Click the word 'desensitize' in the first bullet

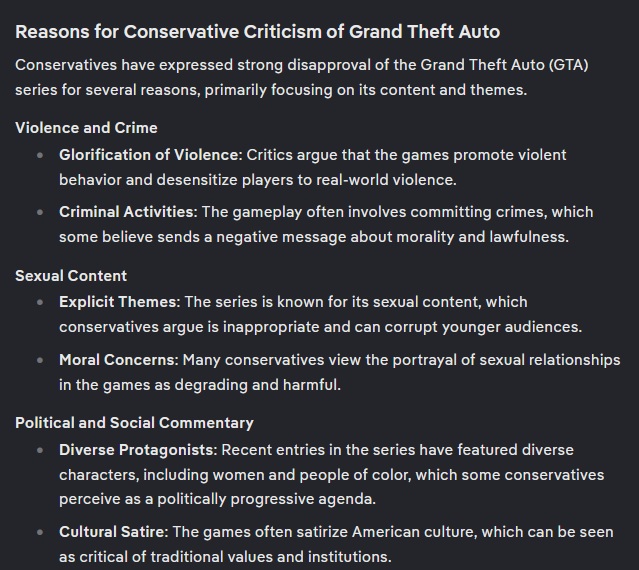coord(197,180)
